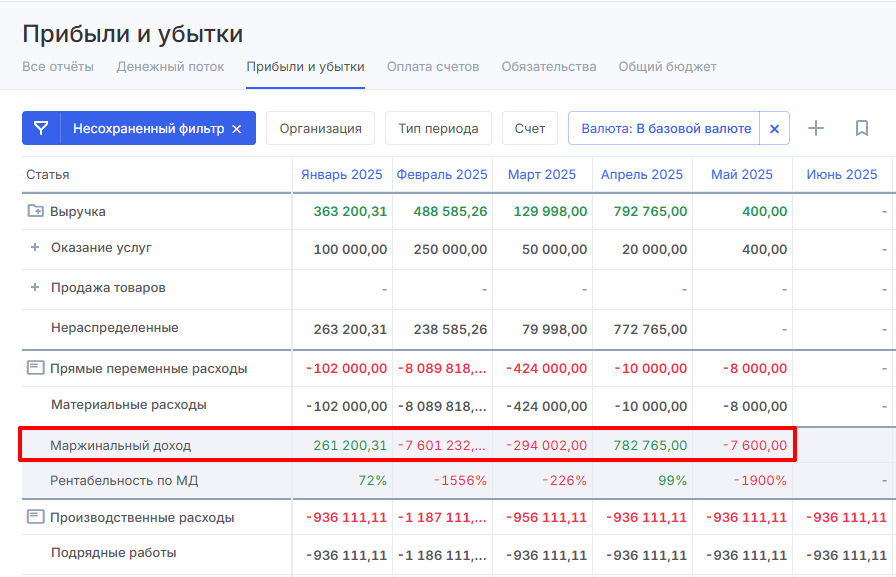Screen dimensions: 896x577
Task: Click the Прямые переменные расходы group icon
Action: click(x=36, y=368)
